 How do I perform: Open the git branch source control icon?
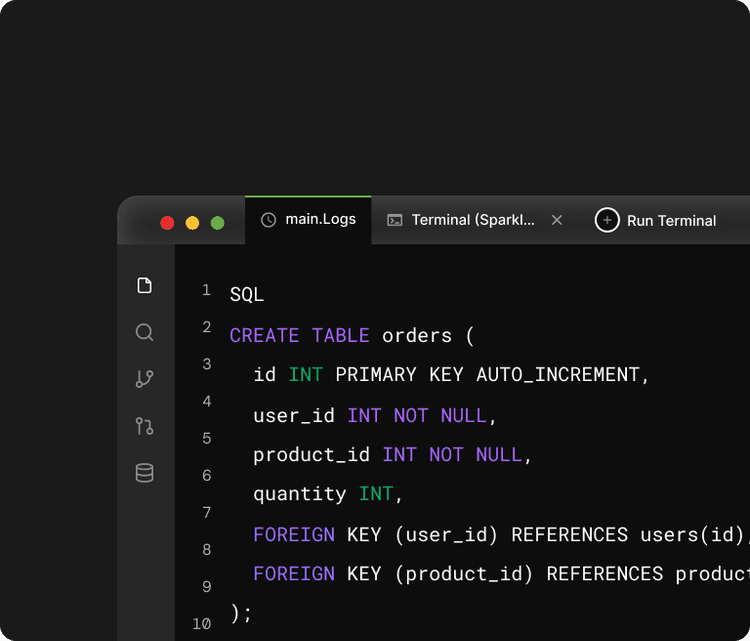point(144,379)
